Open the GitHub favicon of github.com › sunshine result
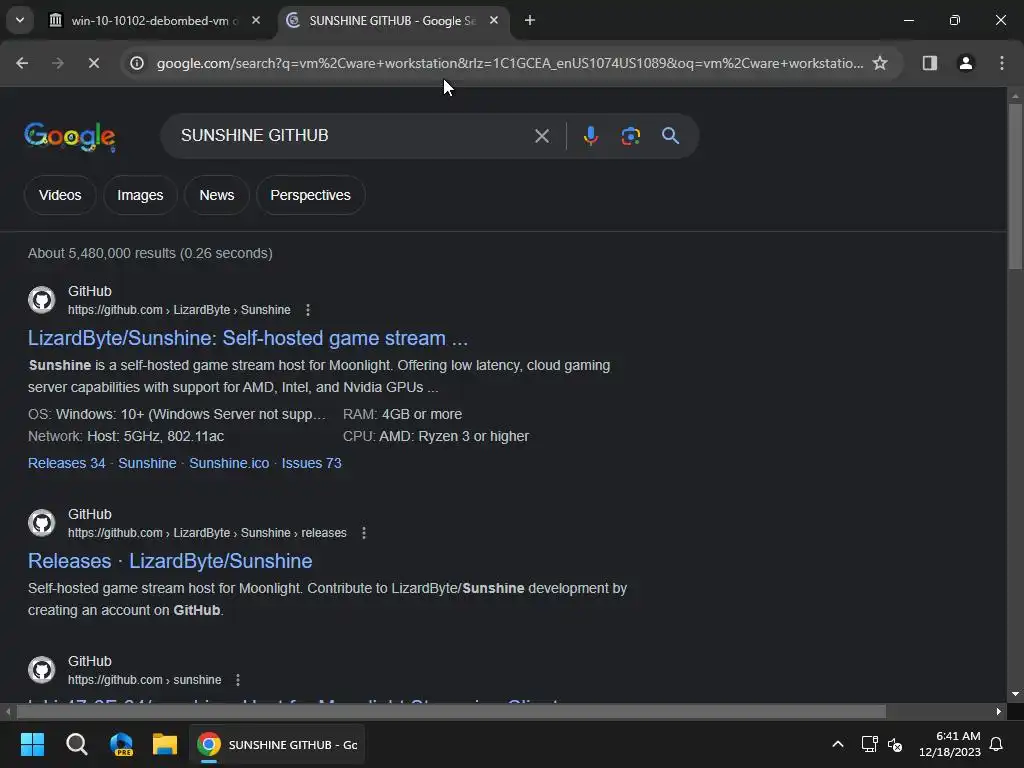Viewport: 1024px width, 768px height. (42, 670)
